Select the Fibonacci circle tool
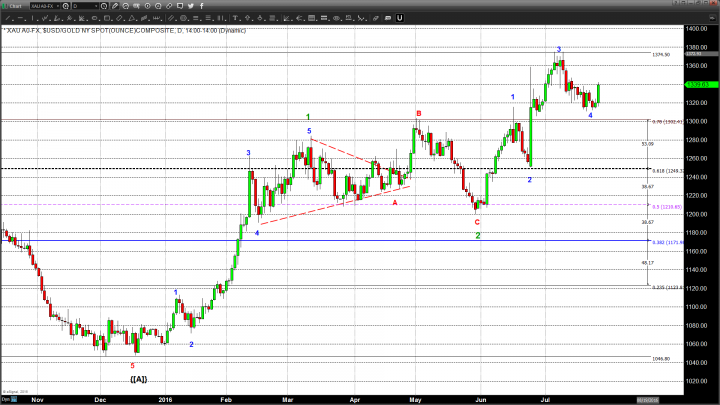Viewport: 720px width, 405px height. pos(184,18)
